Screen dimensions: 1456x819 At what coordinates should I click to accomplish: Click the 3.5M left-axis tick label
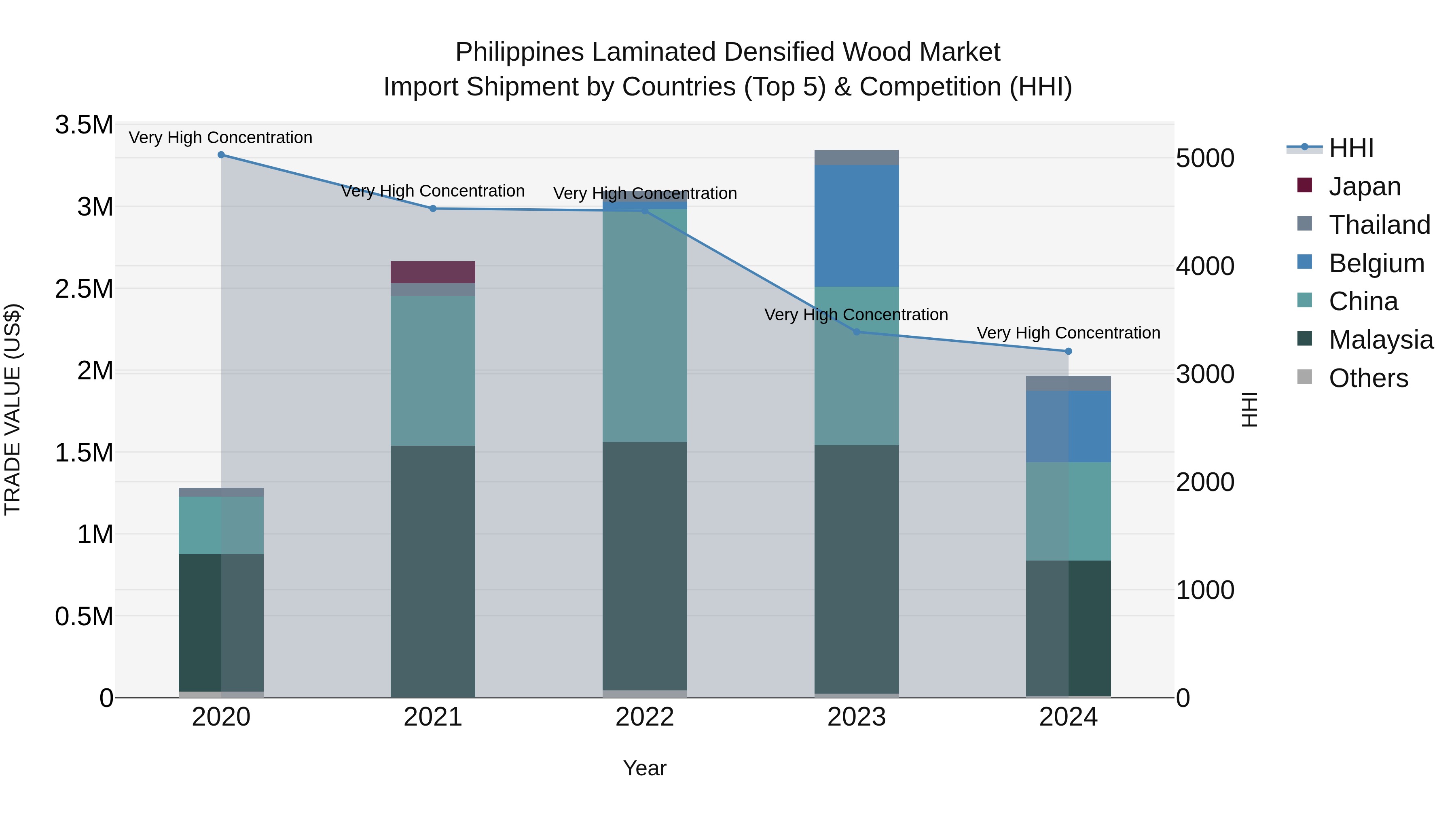pos(84,124)
